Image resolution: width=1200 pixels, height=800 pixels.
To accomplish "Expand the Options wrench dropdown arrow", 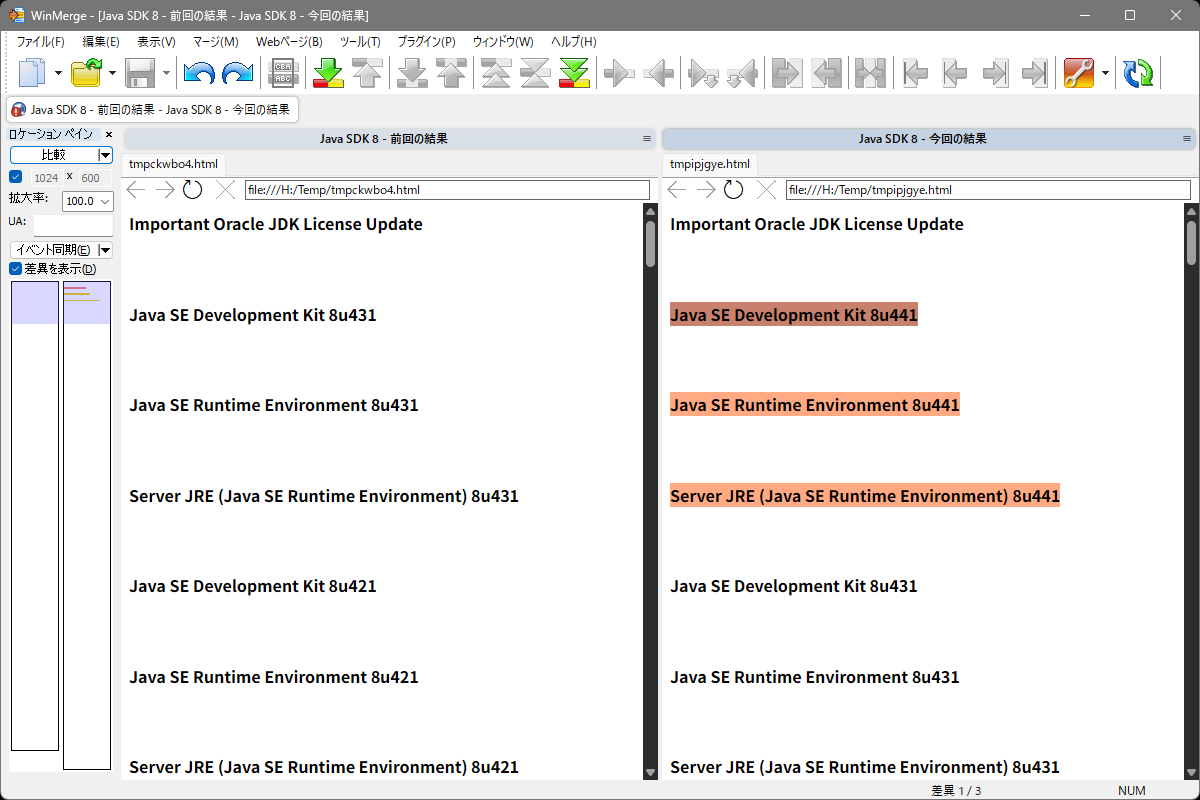I will [x=1105, y=73].
